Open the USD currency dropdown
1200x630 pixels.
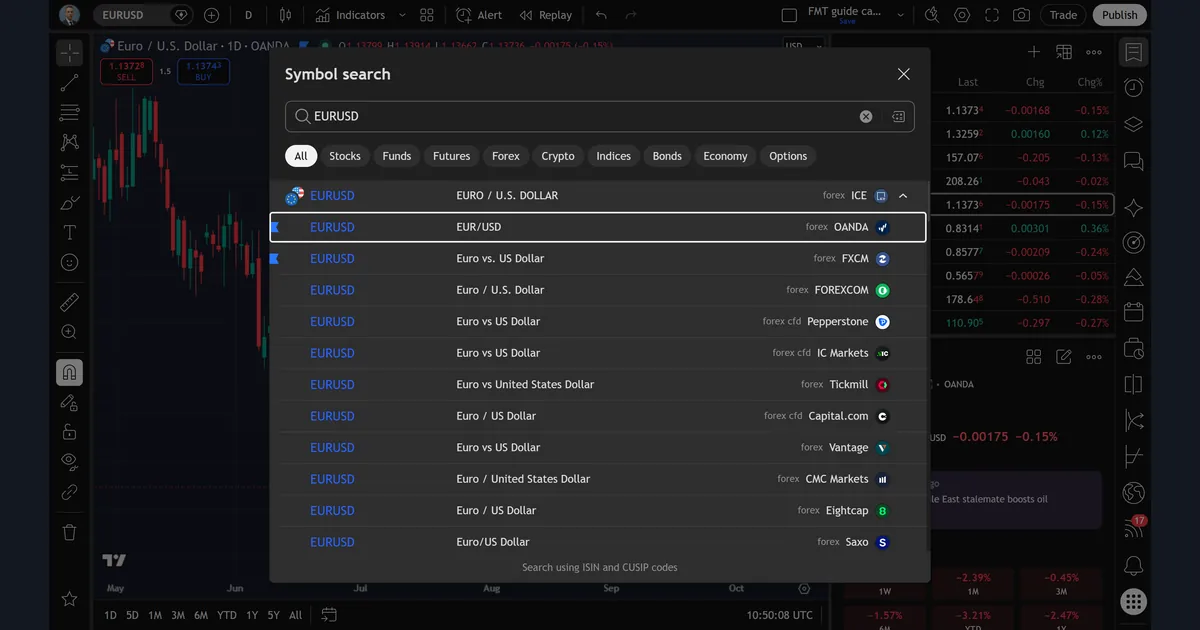804,46
